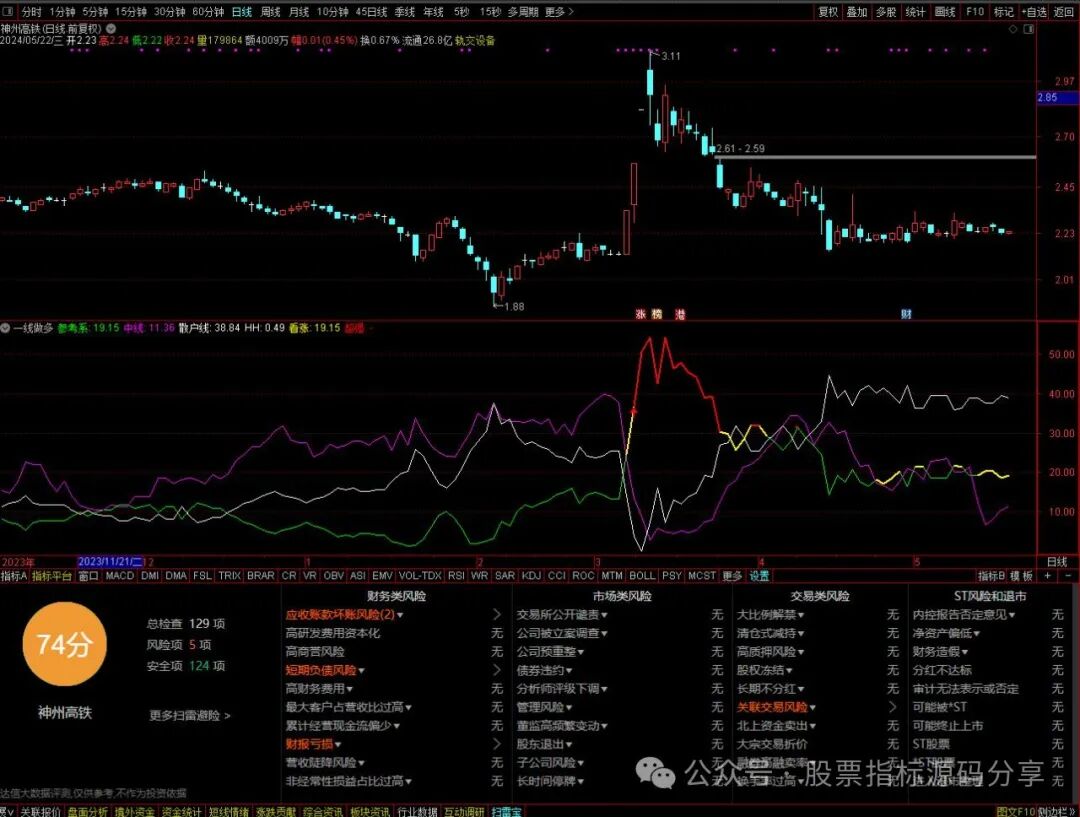Open arrow for 关联交易风险 details
Screen dimensions: 1080x817
[893, 707]
